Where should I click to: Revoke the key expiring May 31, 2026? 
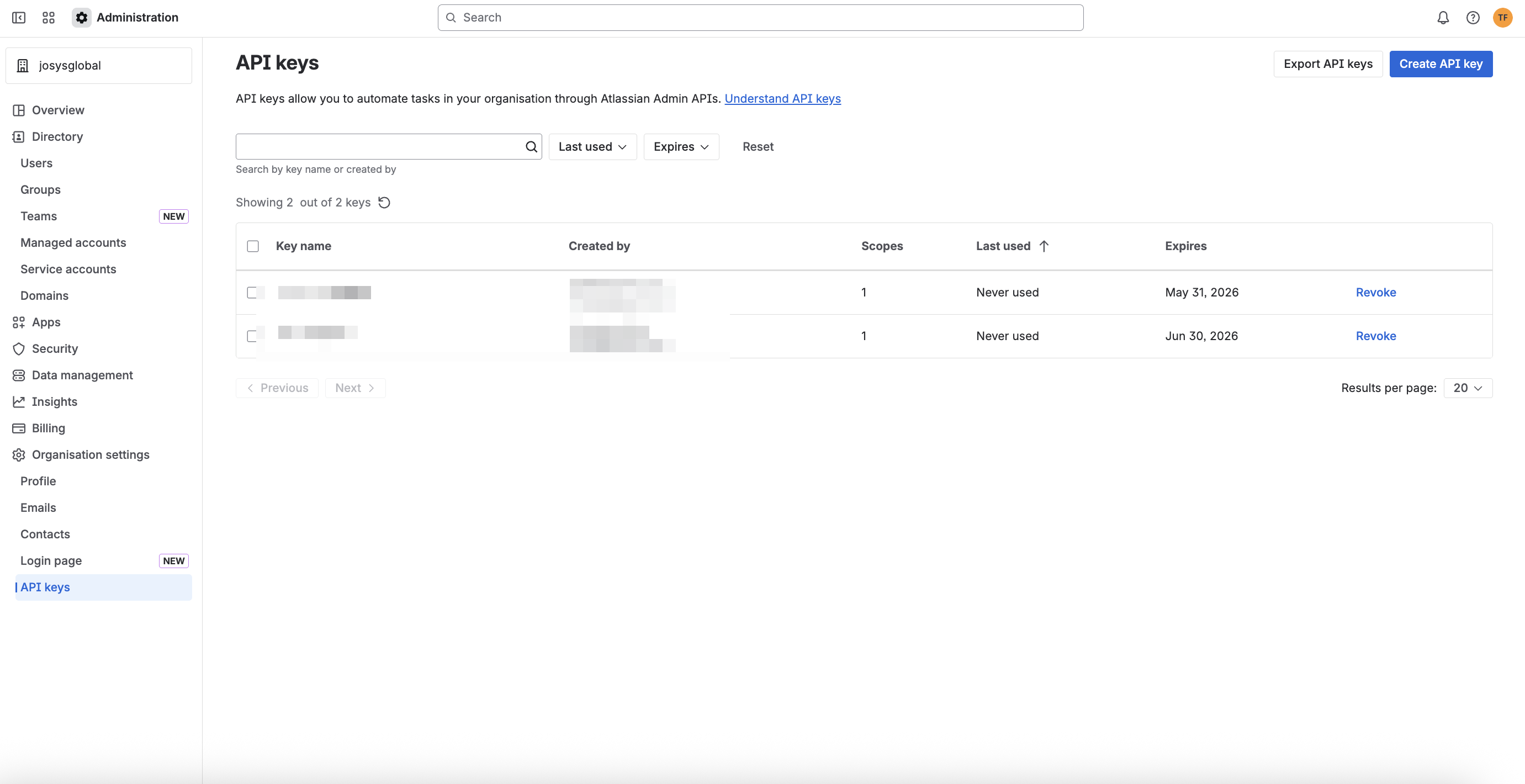1375,293
